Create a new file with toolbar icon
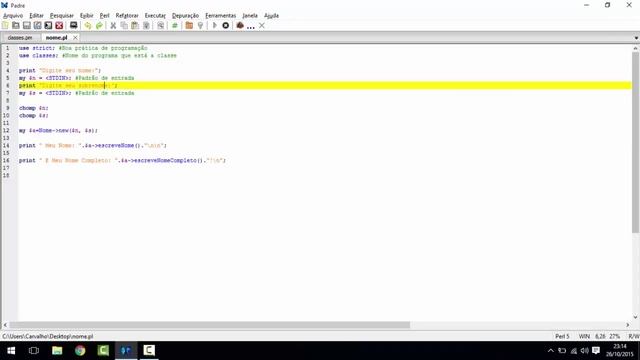 click(5, 25)
